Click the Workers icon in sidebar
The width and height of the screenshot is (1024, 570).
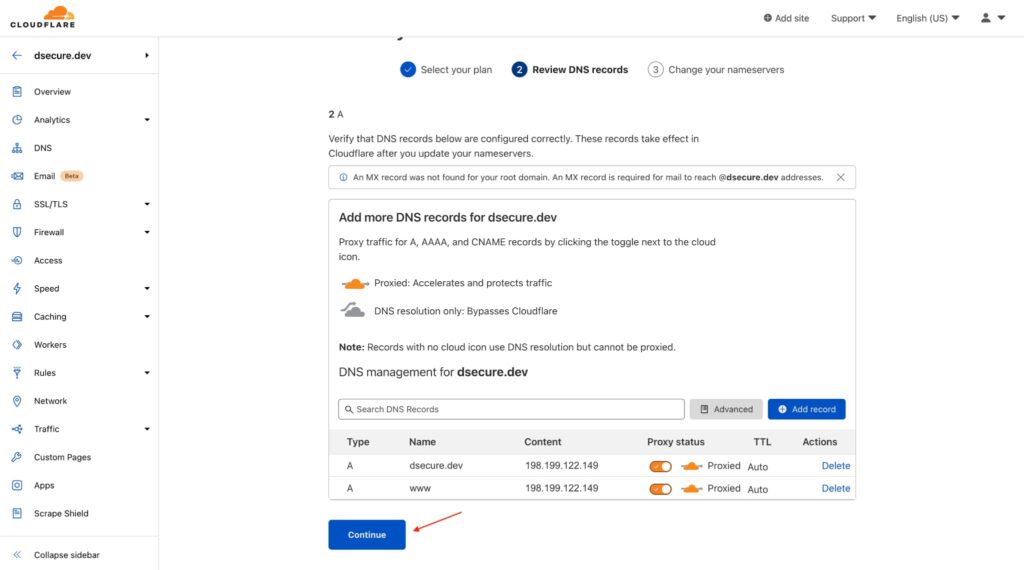[x=17, y=344]
